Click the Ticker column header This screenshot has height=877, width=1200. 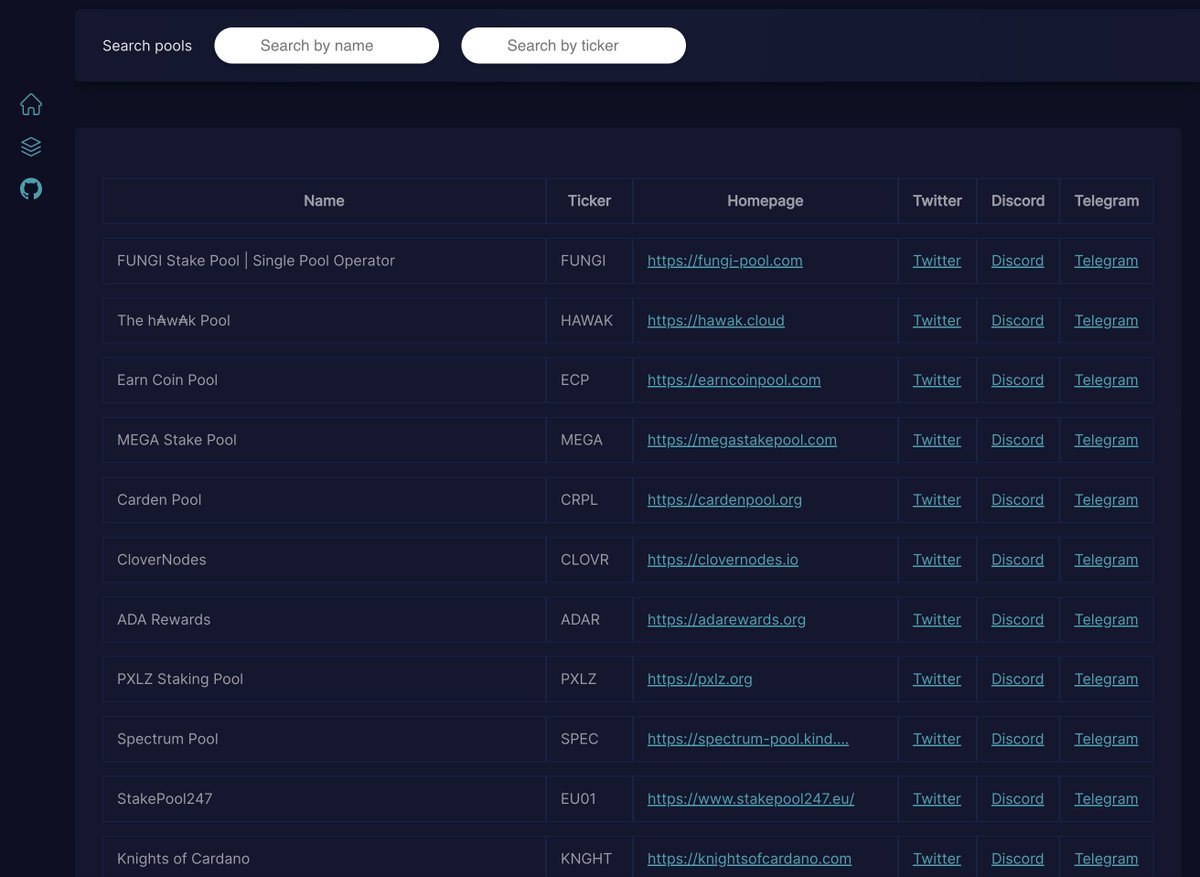click(x=589, y=201)
